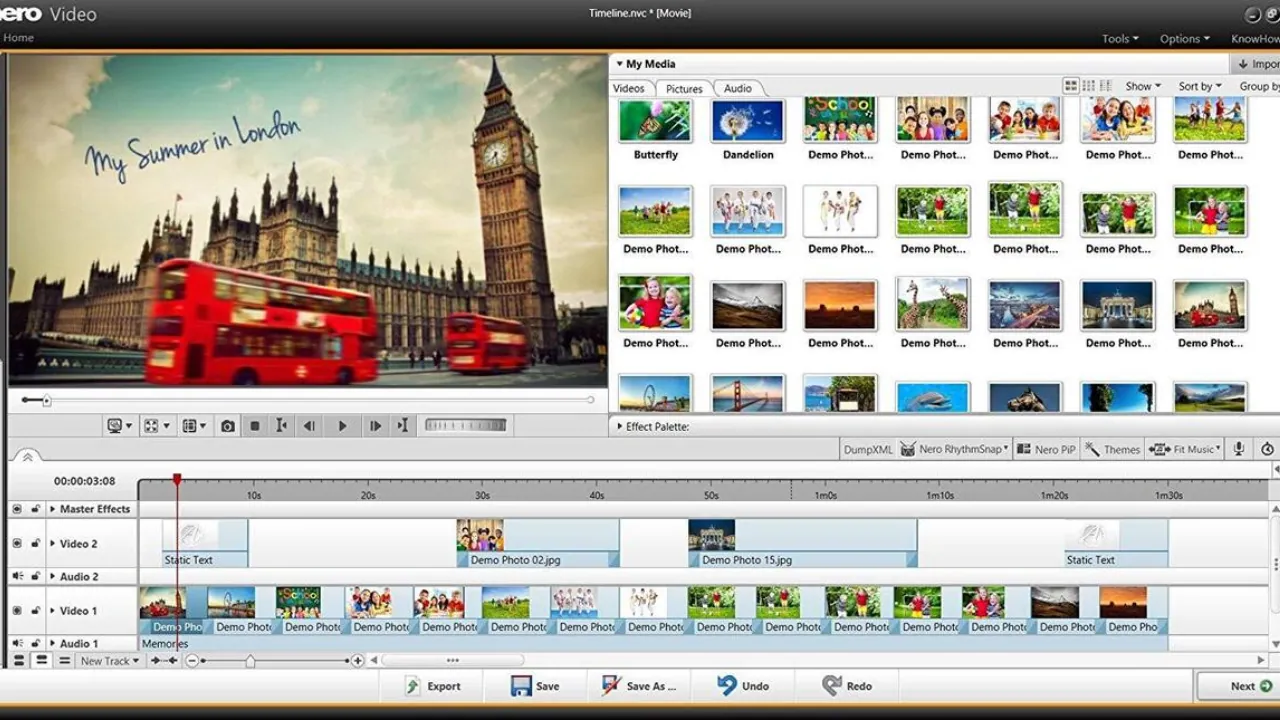Jump to the start of the clip

click(x=282, y=426)
